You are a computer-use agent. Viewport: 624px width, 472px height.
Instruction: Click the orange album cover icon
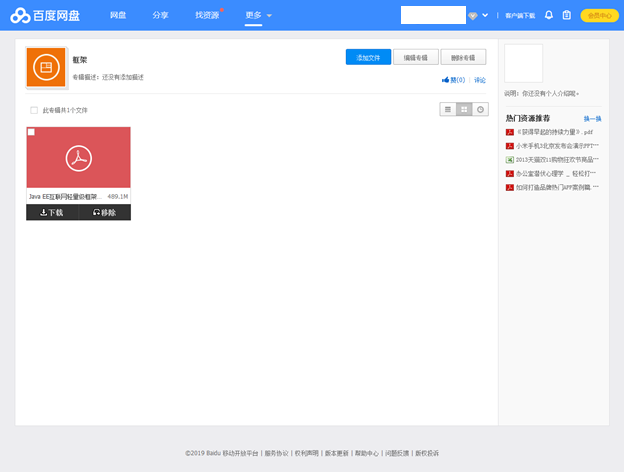pyautogui.click(x=46, y=67)
